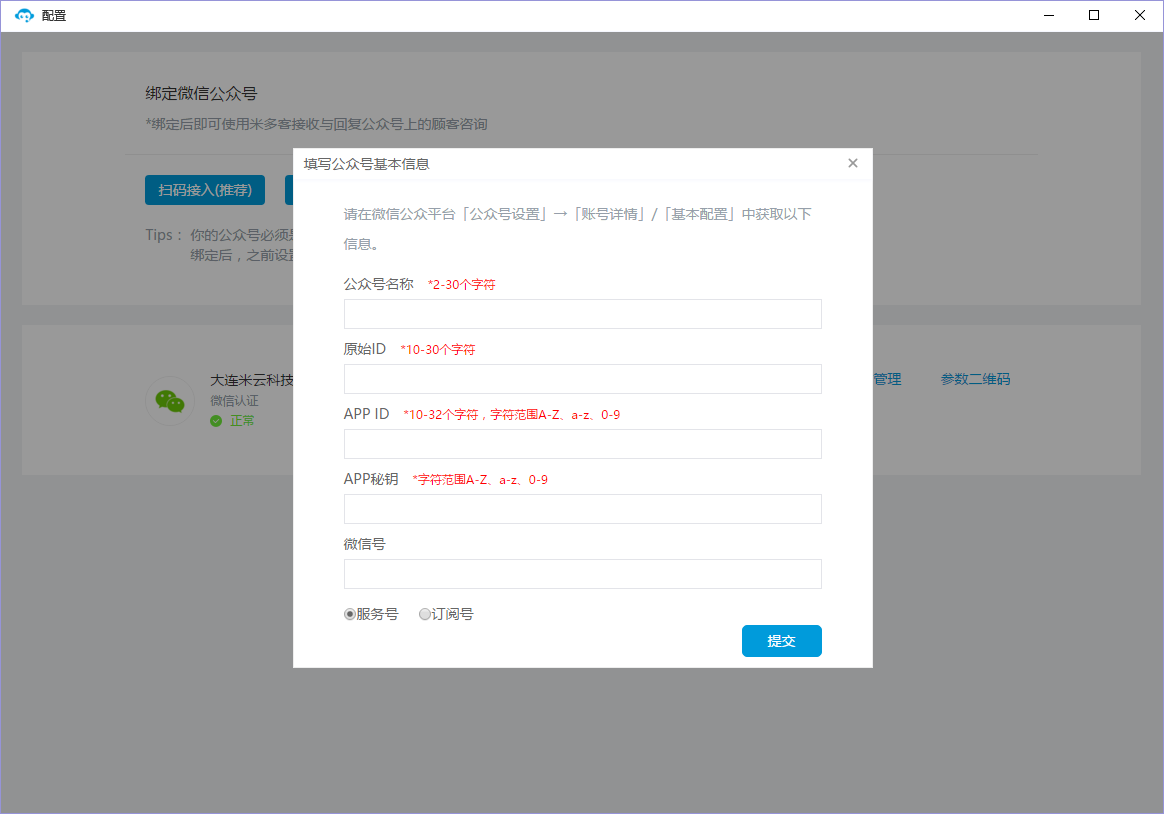Click the green 正常 status checkmark icon

216,421
